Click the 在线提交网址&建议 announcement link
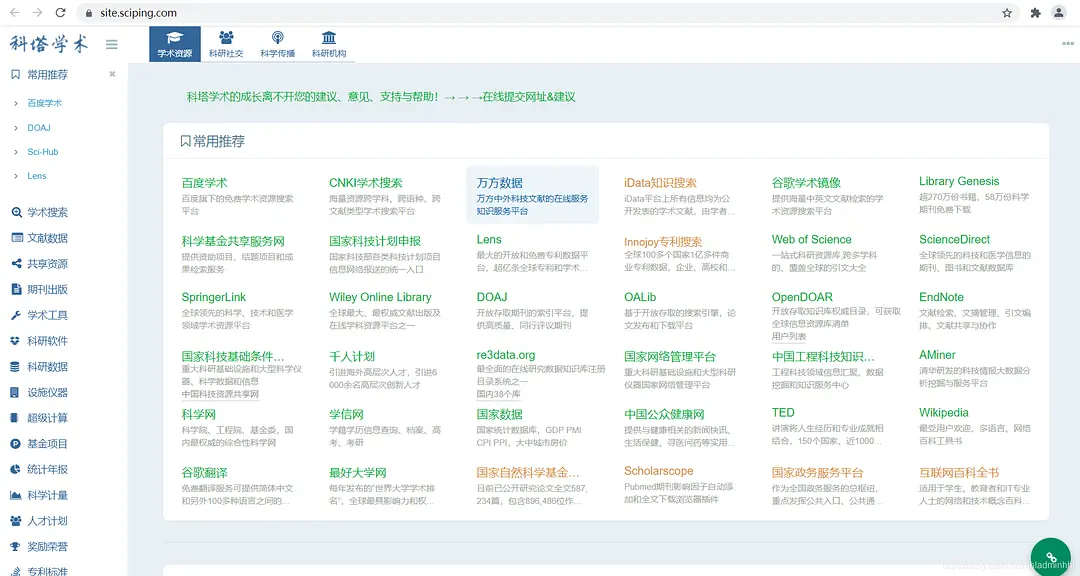The height and width of the screenshot is (576, 1080). (x=528, y=97)
